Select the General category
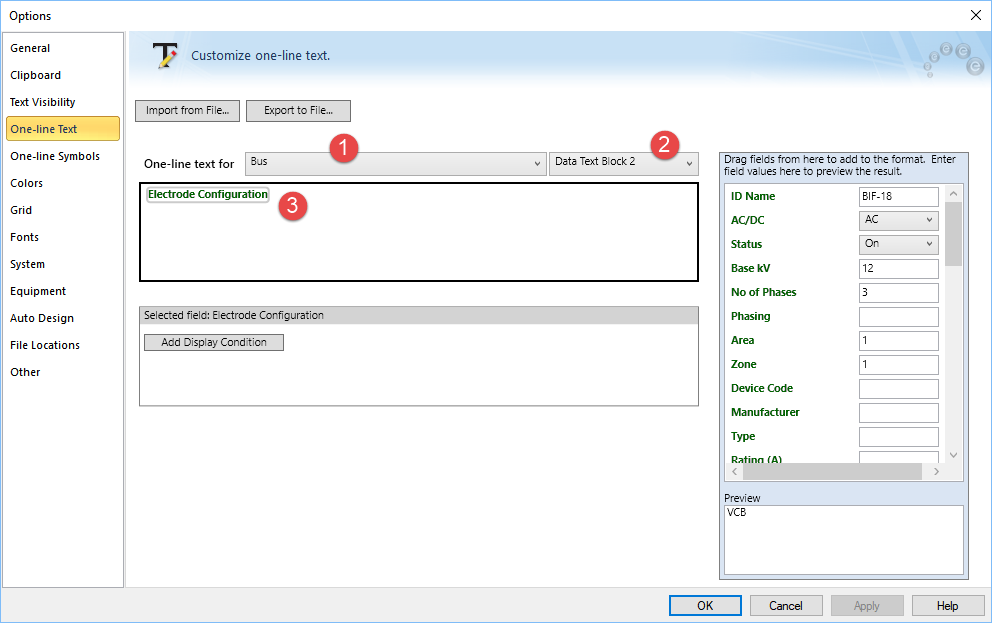Screen dimensions: 992x623 (30, 48)
